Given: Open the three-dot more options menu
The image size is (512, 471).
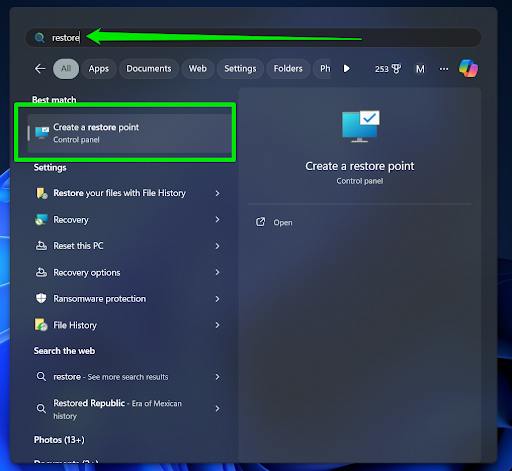Looking at the screenshot, I should (444, 69).
